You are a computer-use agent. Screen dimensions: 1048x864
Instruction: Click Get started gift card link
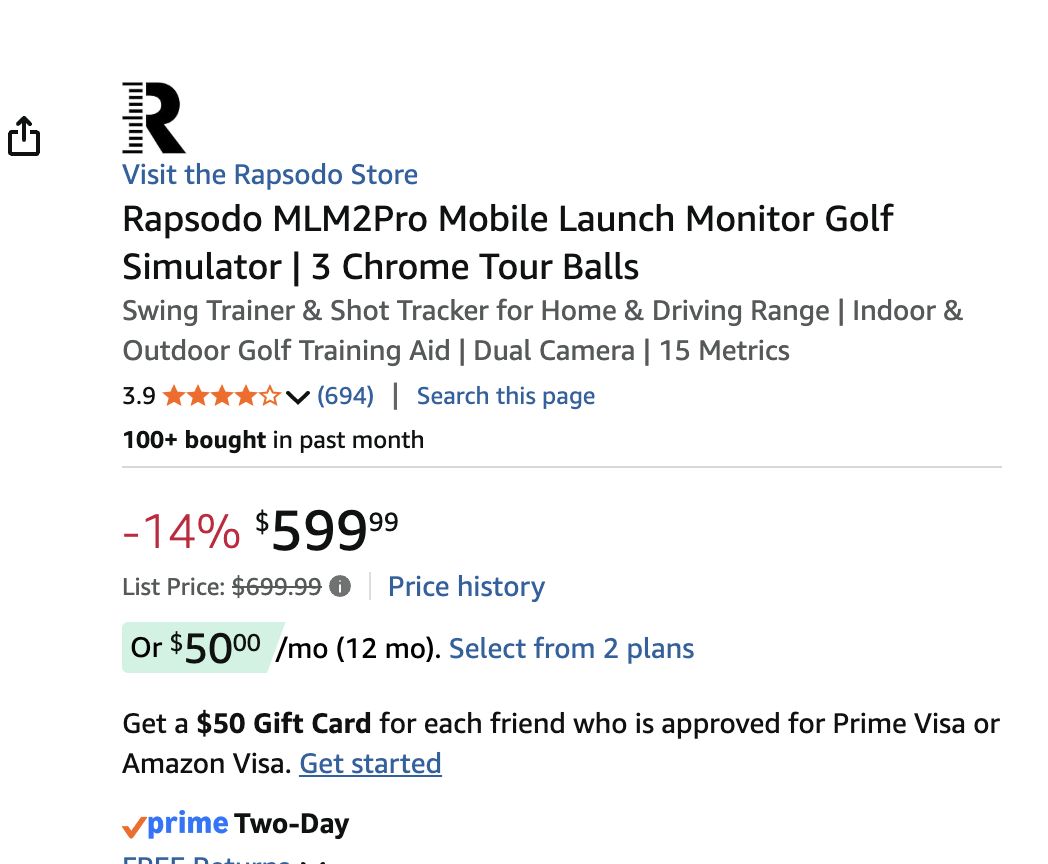point(370,763)
